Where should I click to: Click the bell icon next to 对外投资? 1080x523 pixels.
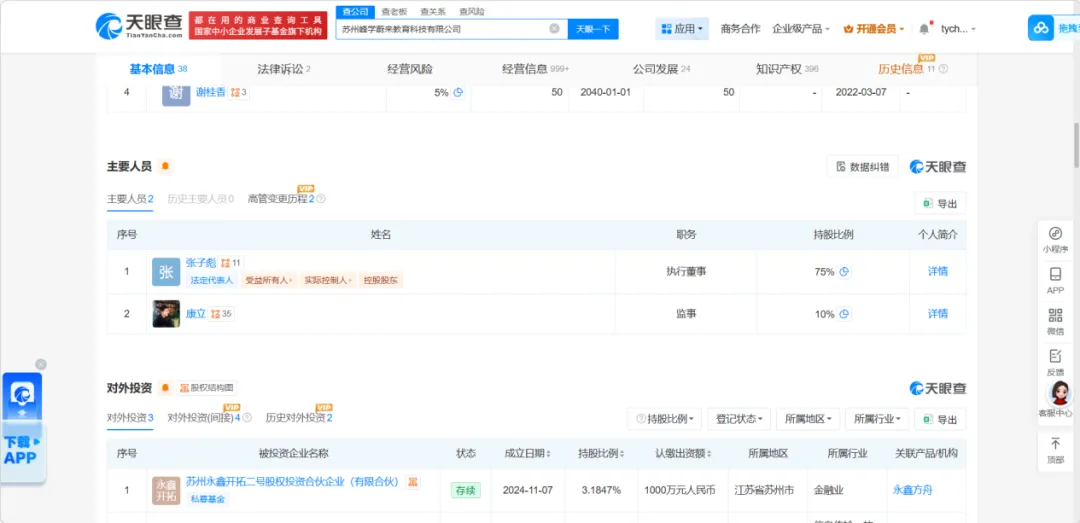[x=165, y=388]
